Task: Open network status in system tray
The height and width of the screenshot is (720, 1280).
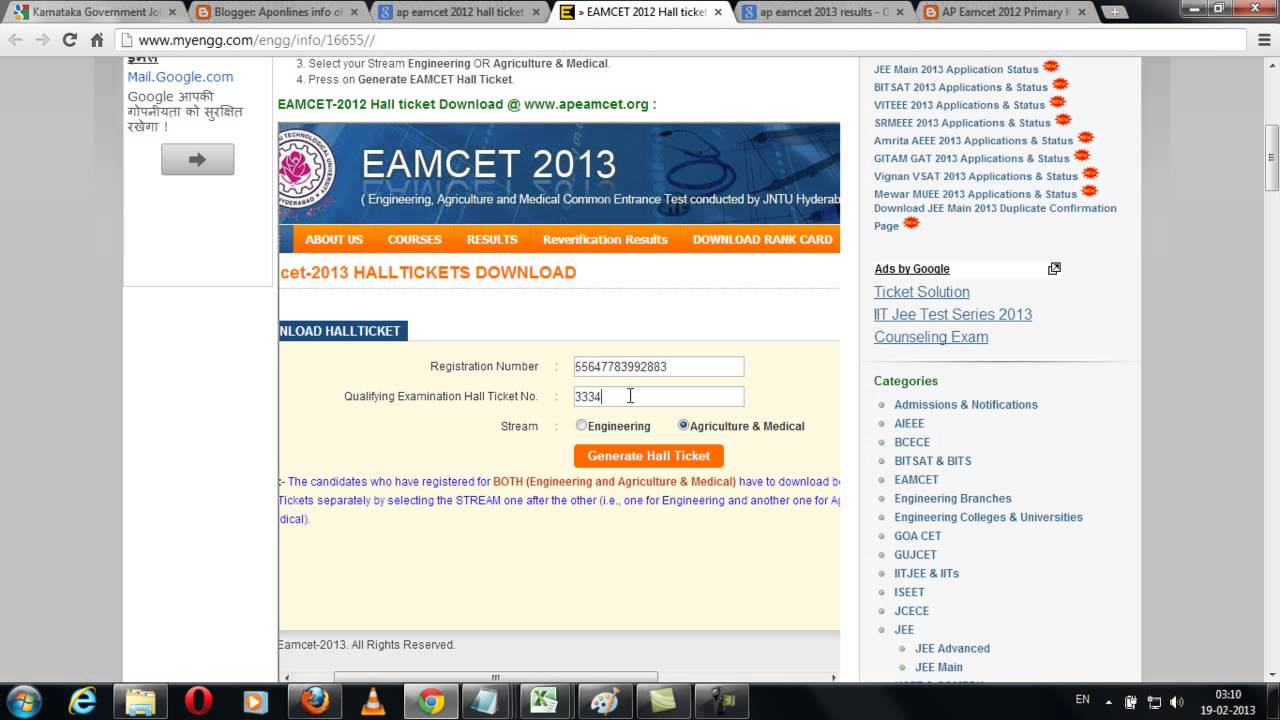Action: (1154, 701)
